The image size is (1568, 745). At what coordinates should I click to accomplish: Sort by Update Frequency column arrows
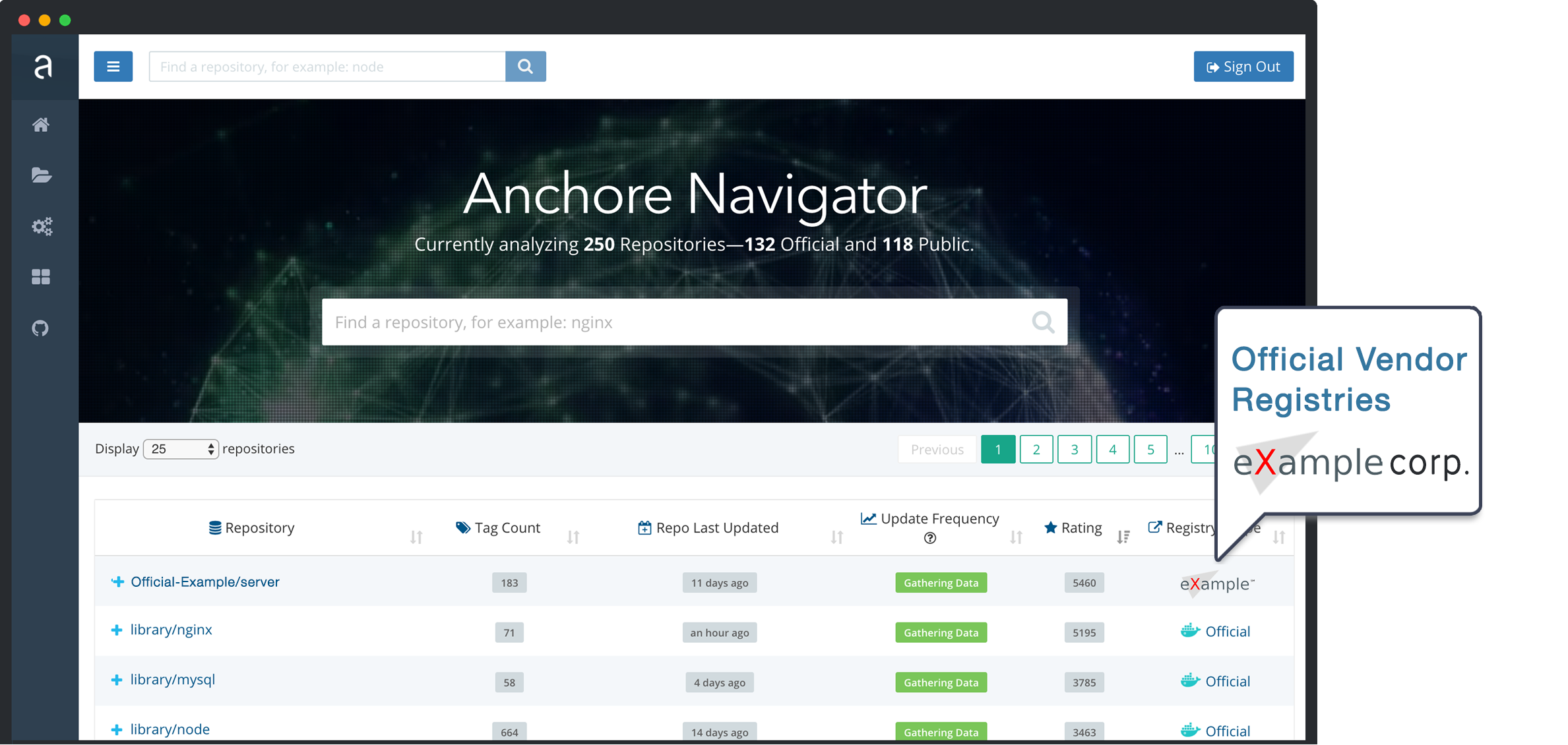(1017, 537)
